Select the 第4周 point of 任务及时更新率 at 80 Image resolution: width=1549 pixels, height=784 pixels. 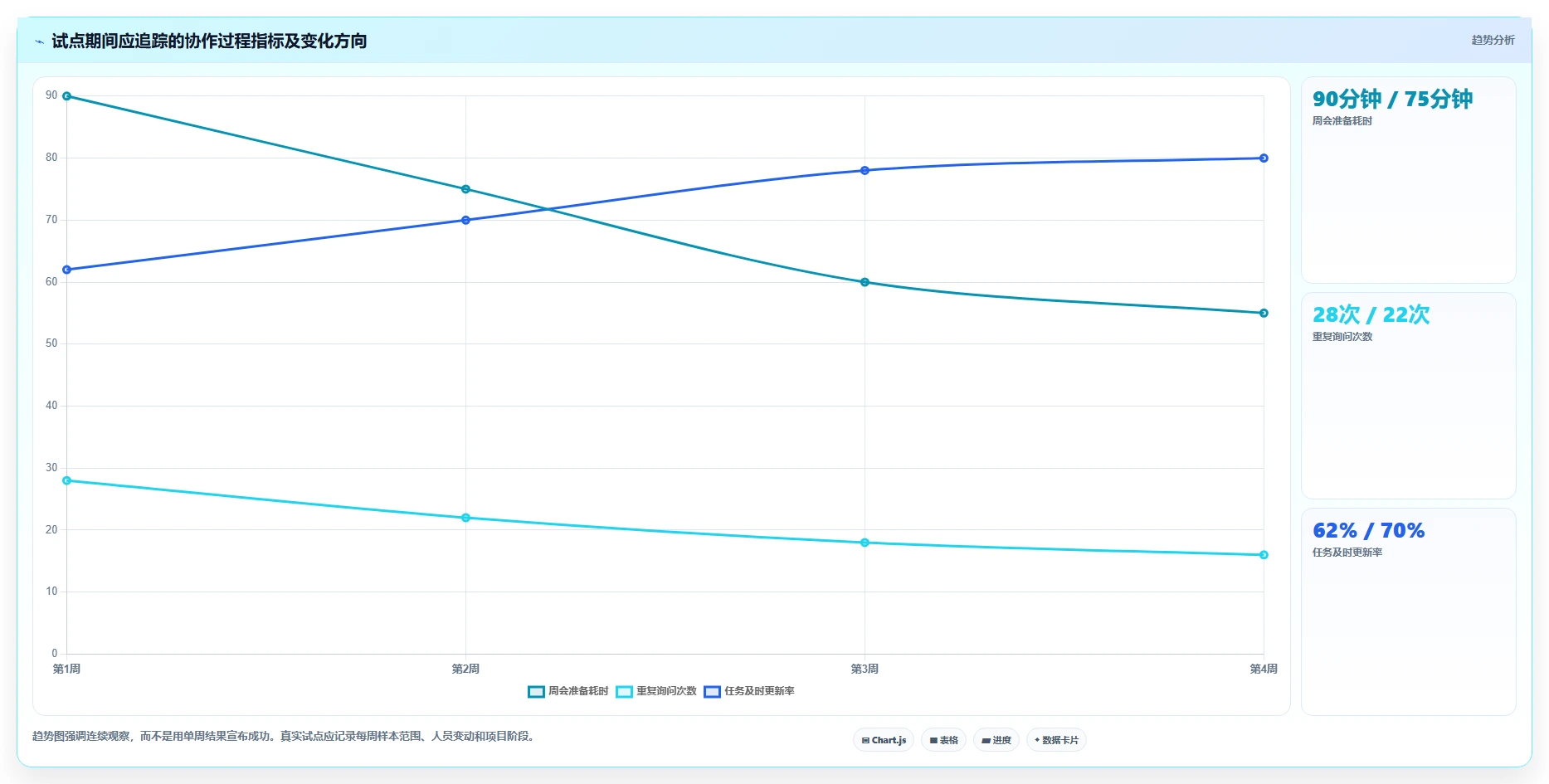pyautogui.click(x=1264, y=158)
